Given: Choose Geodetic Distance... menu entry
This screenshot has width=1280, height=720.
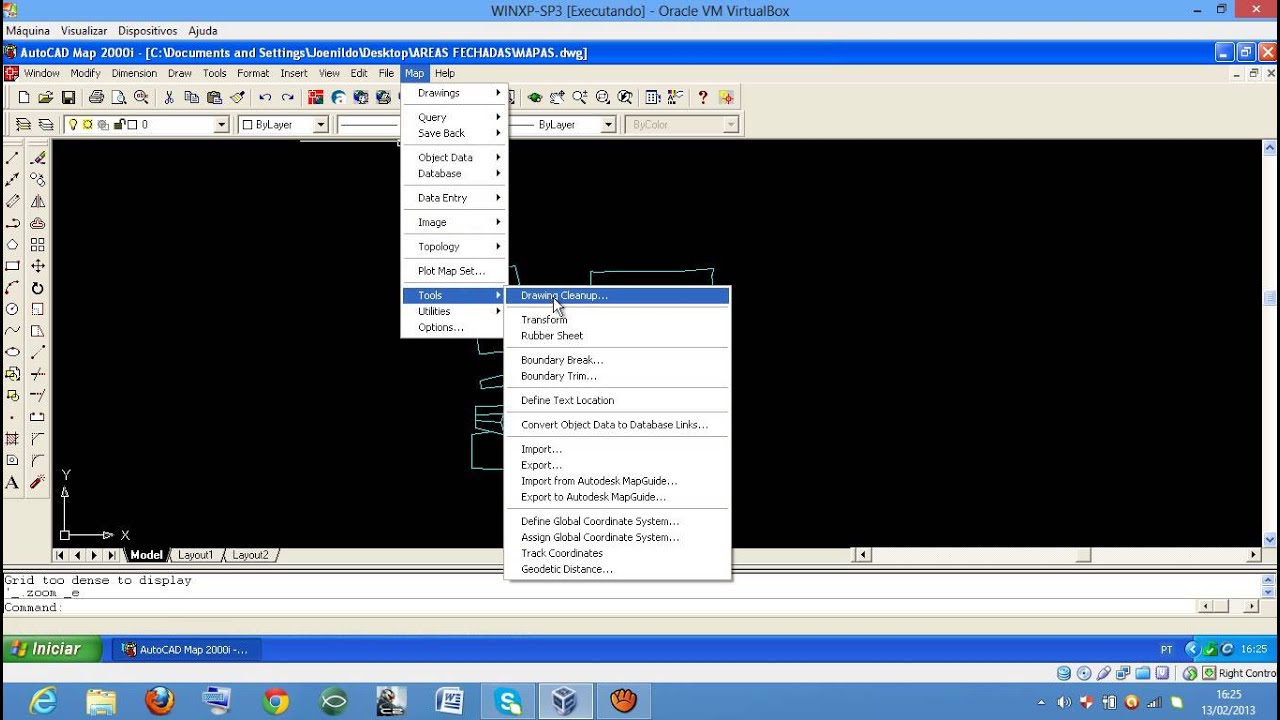Looking at the screenshot, I should pos(618,569).
